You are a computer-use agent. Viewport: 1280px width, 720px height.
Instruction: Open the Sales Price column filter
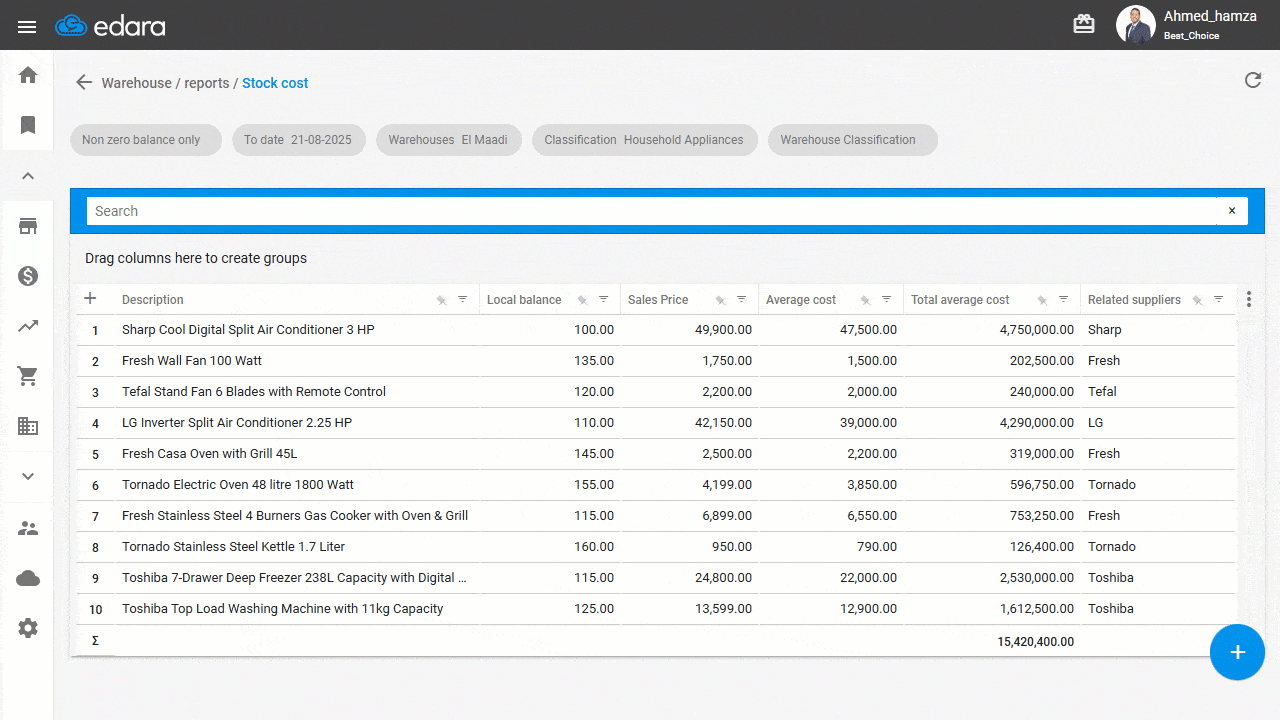pos(741,299)
